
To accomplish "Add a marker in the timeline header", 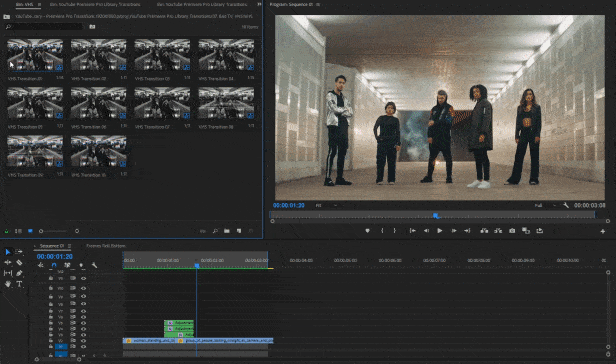I will tap(81, 265).
